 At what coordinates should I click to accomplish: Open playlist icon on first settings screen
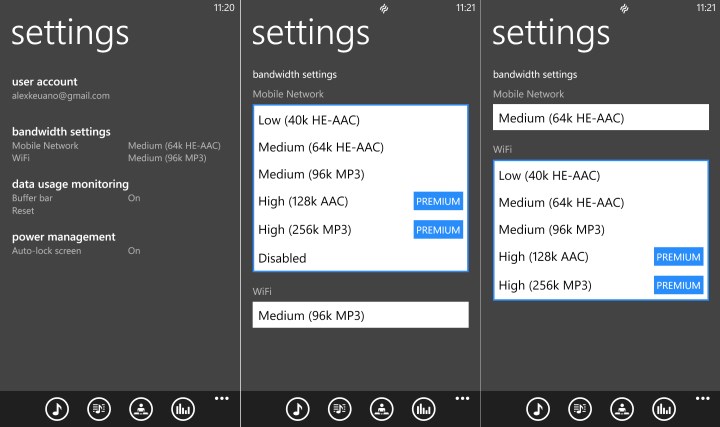[x=98, y=408]
